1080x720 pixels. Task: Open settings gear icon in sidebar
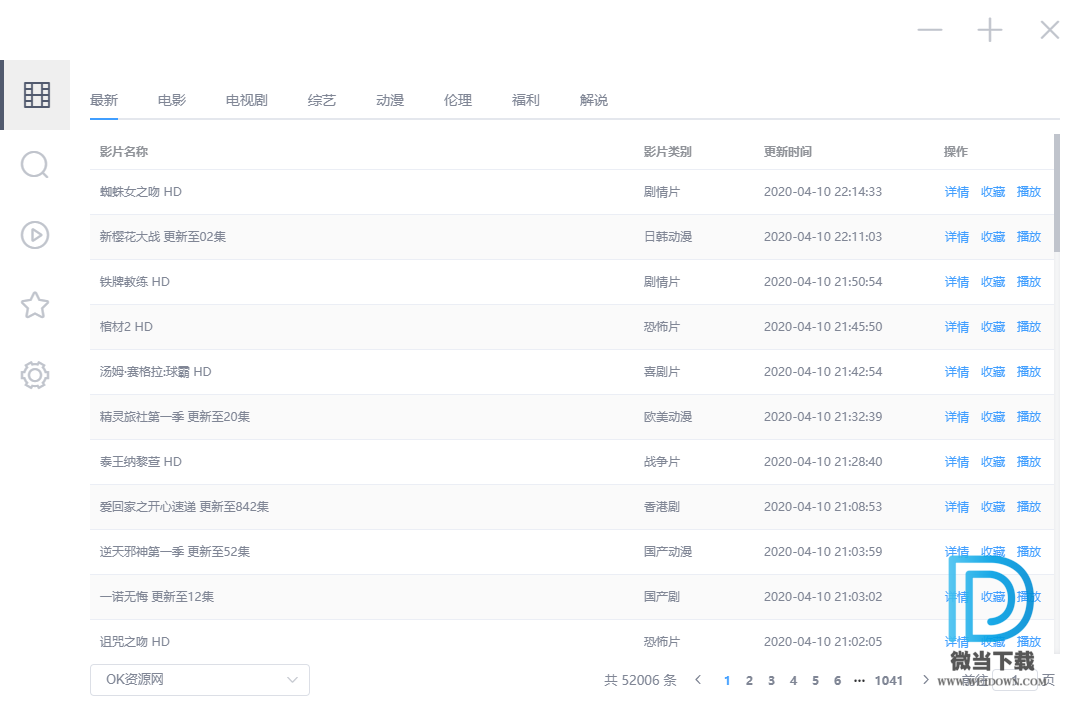[35, 375]
